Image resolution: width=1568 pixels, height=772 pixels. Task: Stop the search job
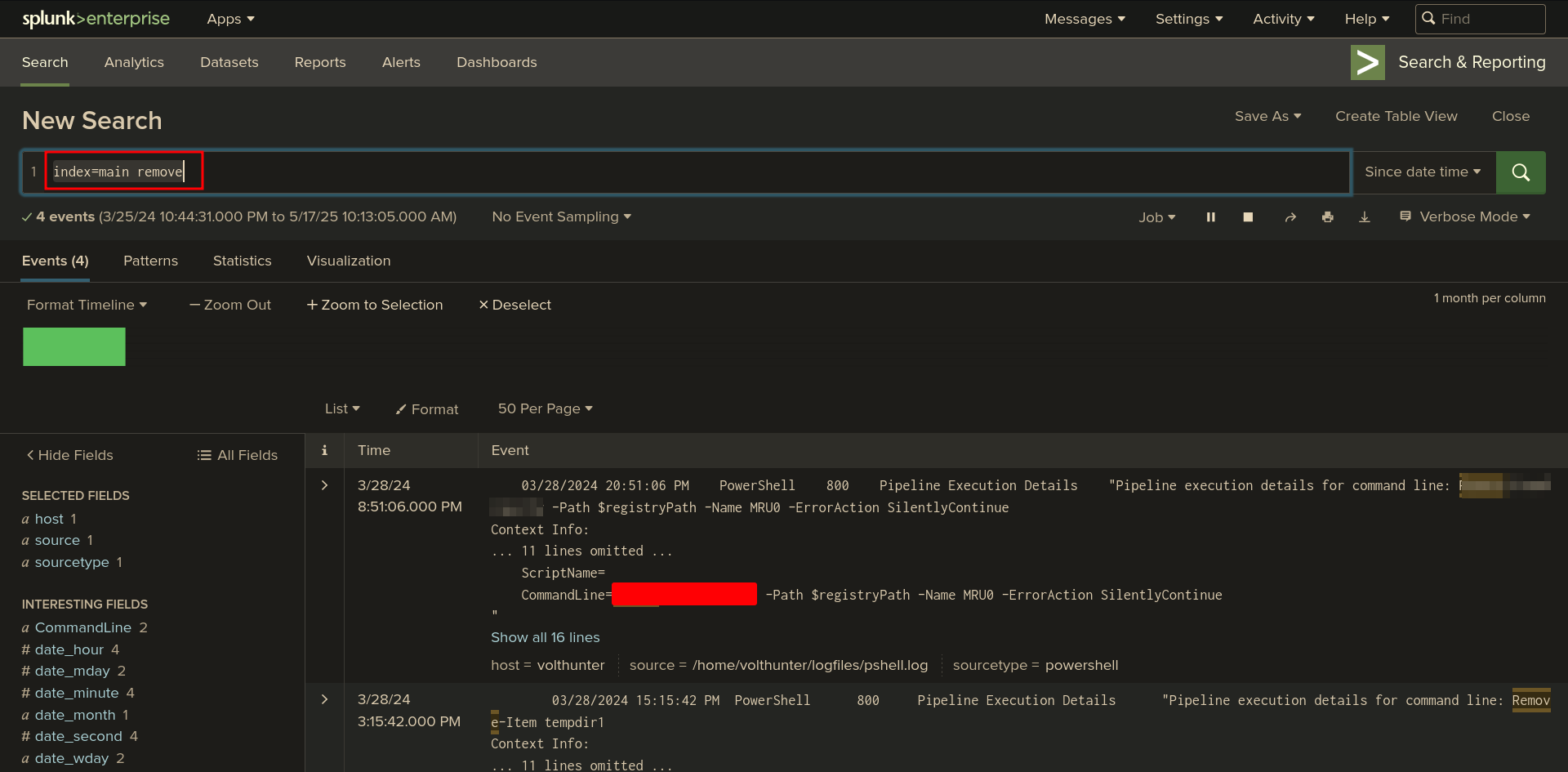tap(1248, 217)
